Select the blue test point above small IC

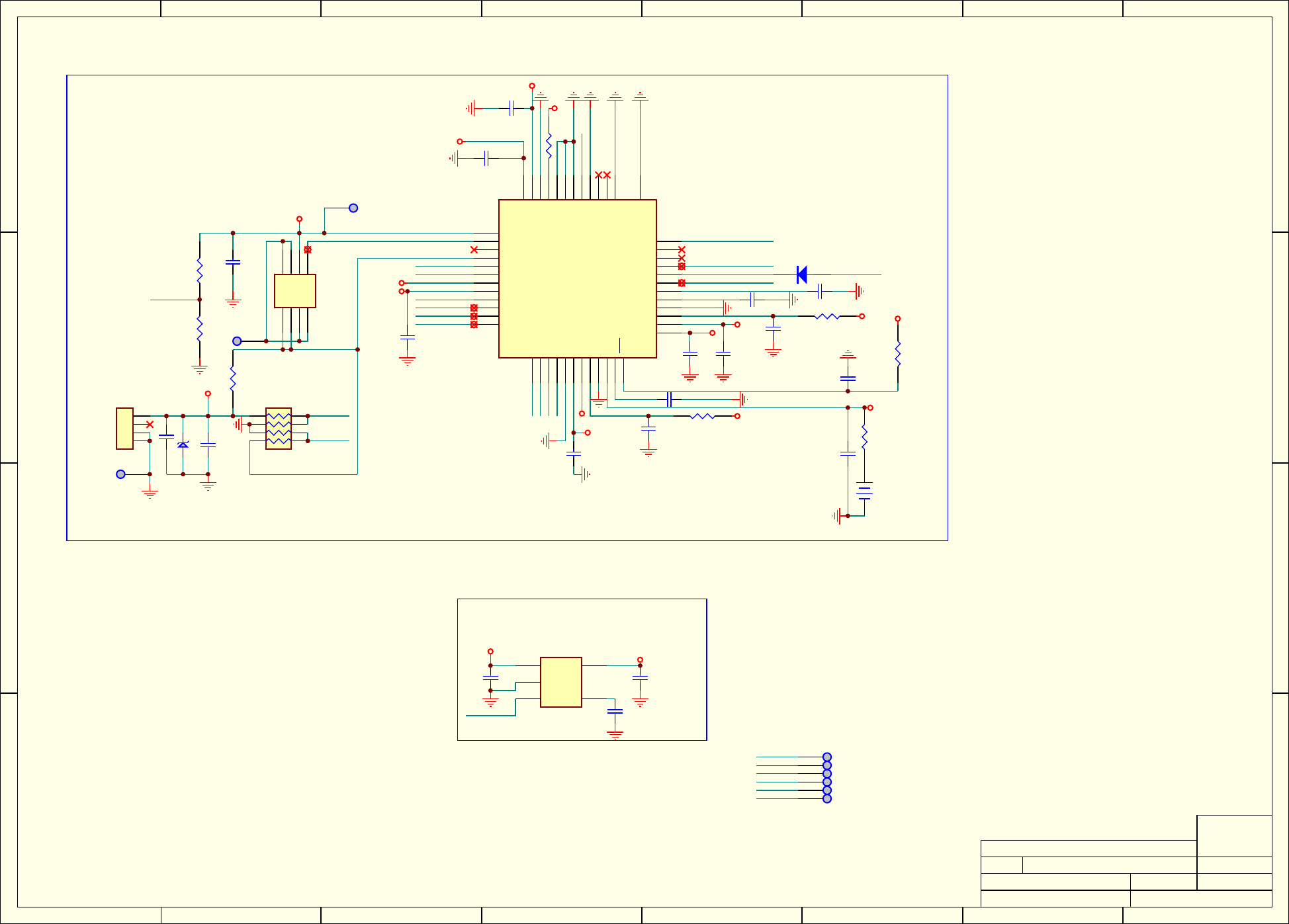pos(353,208)
